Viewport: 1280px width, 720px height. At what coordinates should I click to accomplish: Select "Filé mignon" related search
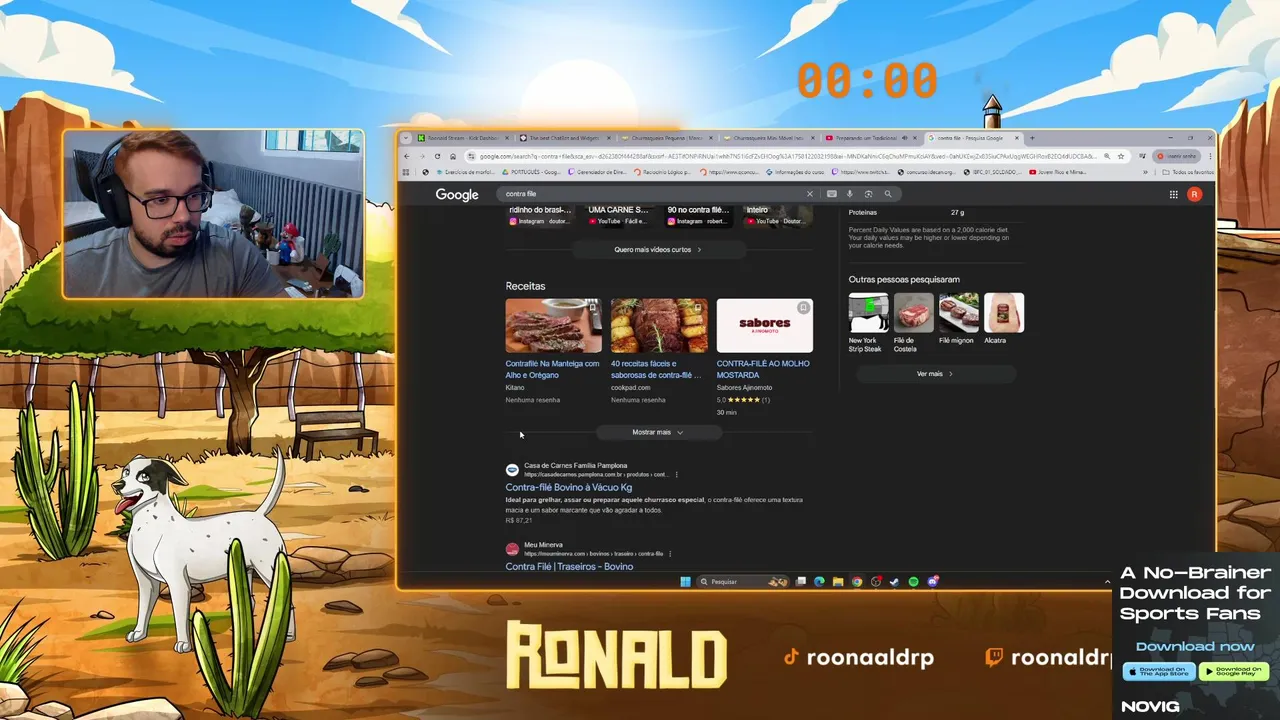958,319
